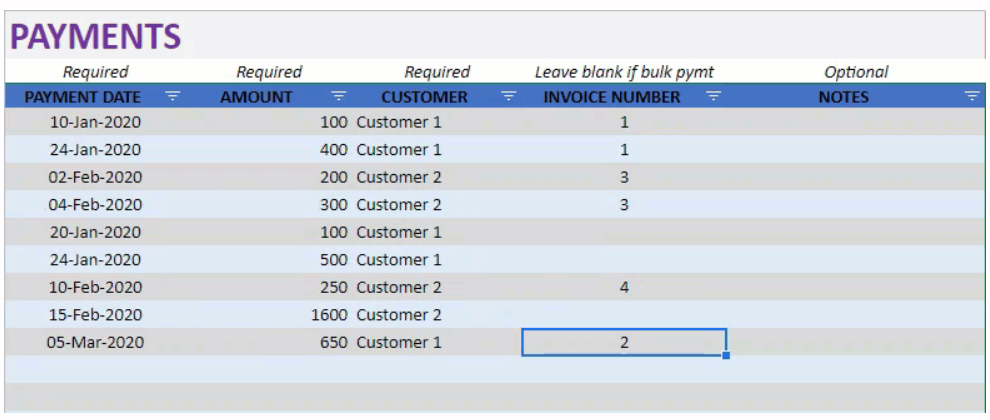Select the PAYMENT DATE header text

click(x=83, y=97)
